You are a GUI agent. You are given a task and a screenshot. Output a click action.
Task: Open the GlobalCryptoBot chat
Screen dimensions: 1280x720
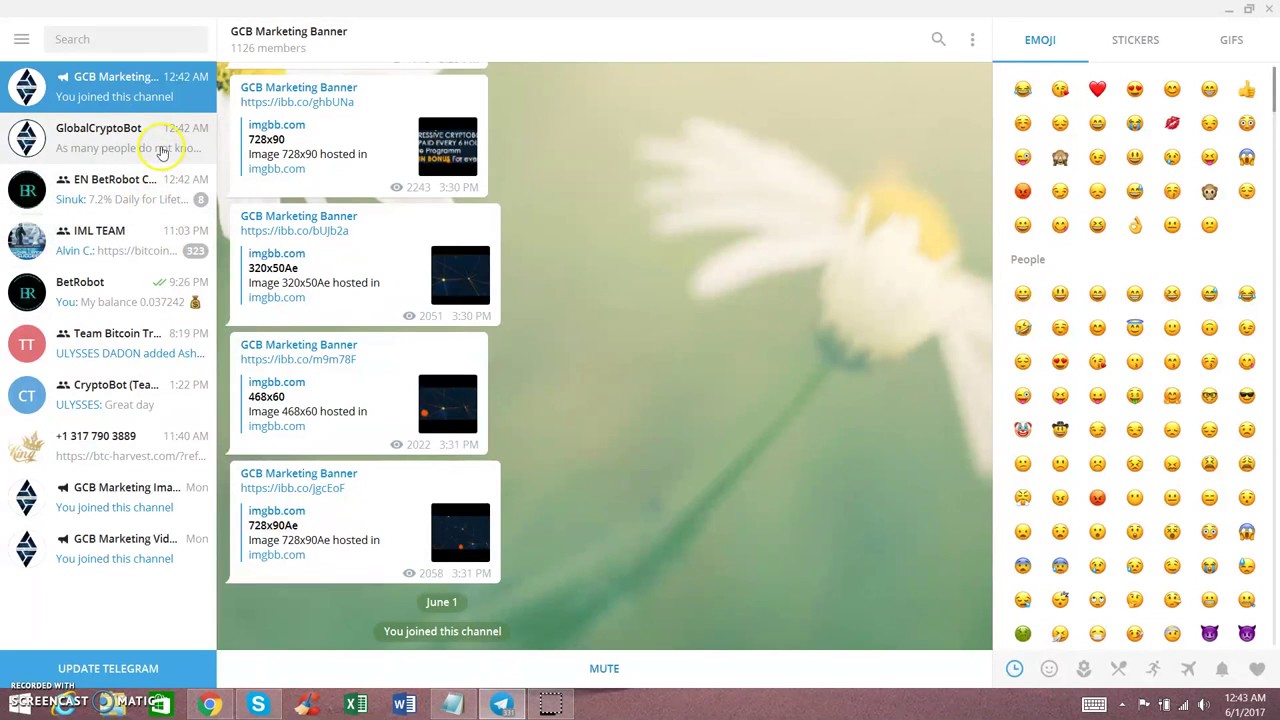click(x=108, y=138)
